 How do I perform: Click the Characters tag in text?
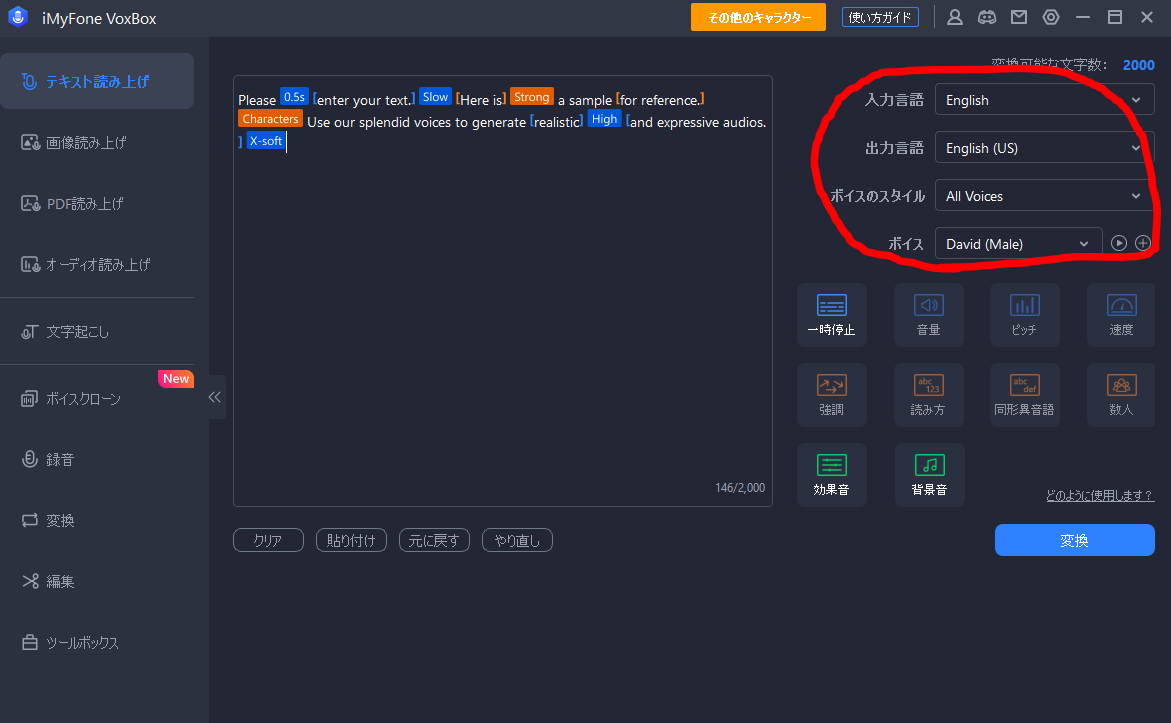[x=270, y=119]
